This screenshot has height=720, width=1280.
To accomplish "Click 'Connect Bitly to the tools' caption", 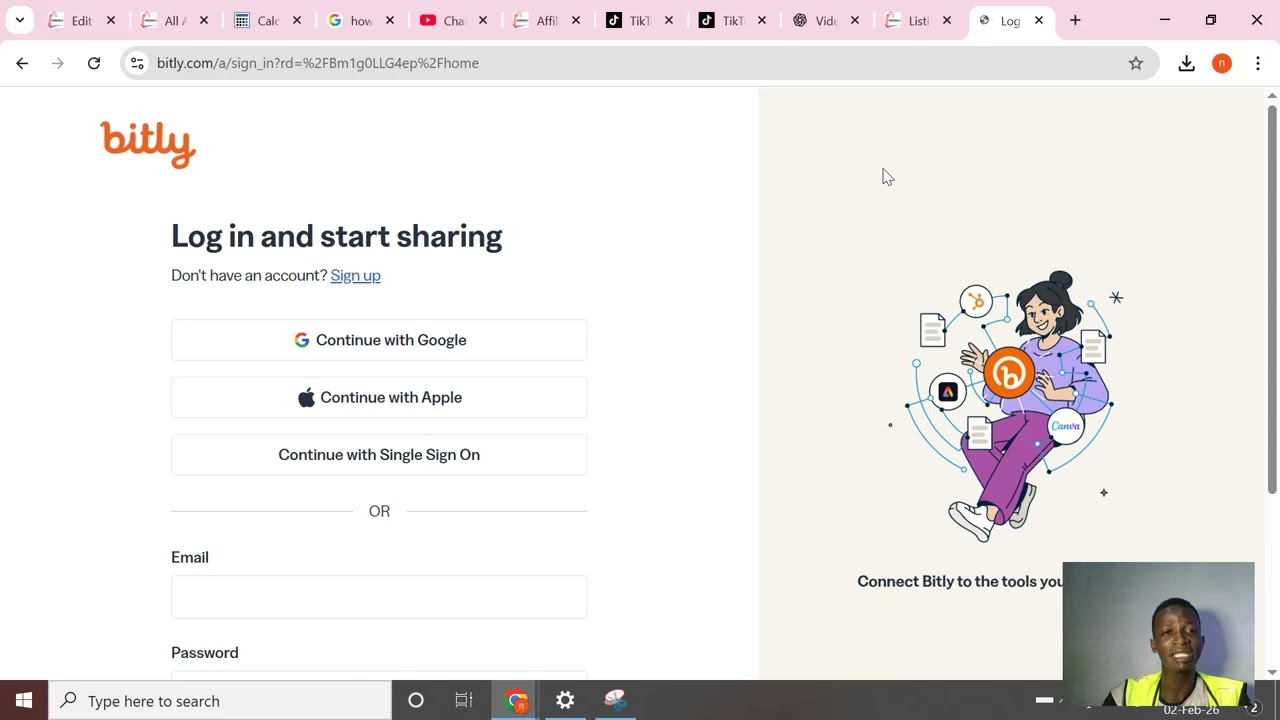I will click(959, 581).
